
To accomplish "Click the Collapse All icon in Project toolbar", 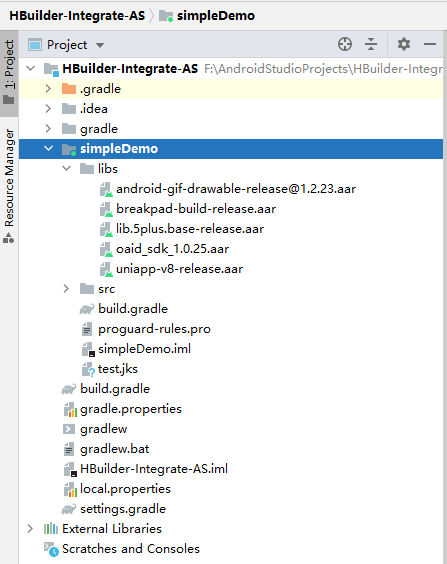I will 371,45.
